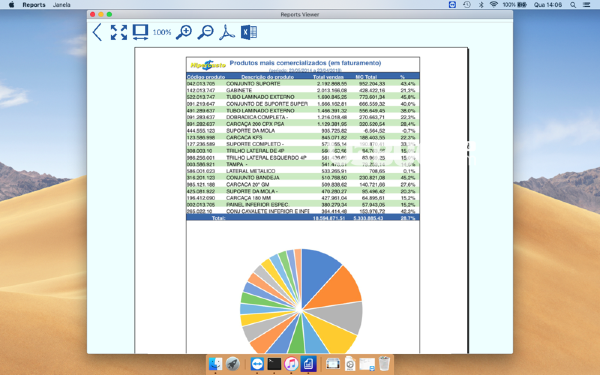Click the clock showing Qua 14:06
The height and width of the screenshot is (375, 600).
coord(548,5)
